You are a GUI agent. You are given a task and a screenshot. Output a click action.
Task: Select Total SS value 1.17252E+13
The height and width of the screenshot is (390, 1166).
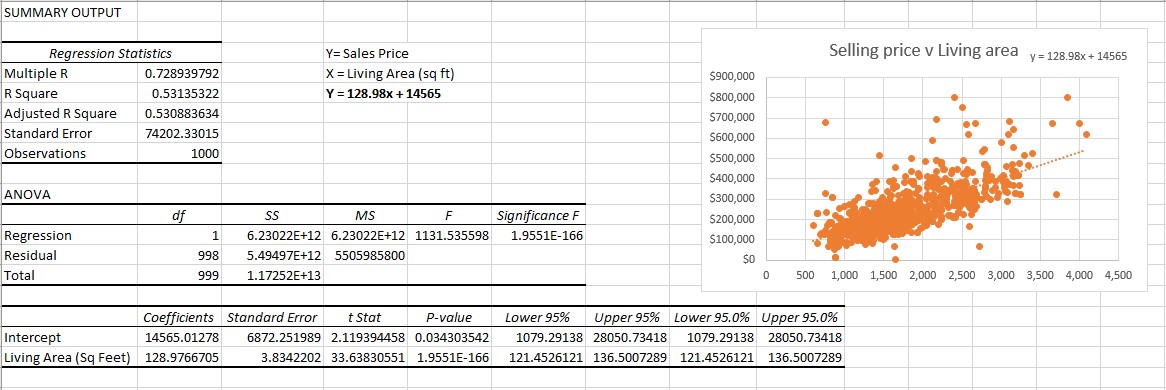[271, 275]
